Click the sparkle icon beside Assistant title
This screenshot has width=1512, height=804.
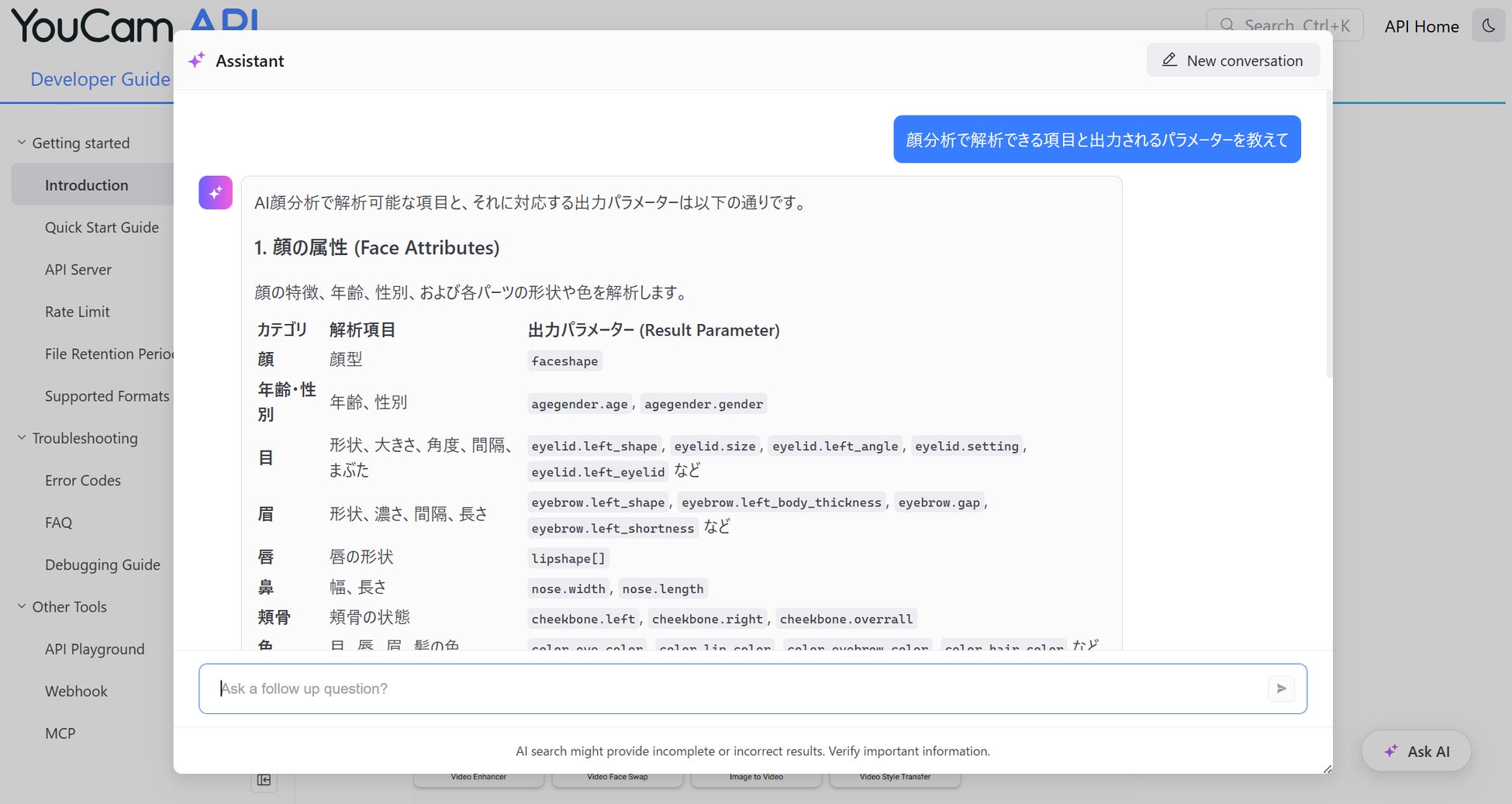(x=197, y=60)
